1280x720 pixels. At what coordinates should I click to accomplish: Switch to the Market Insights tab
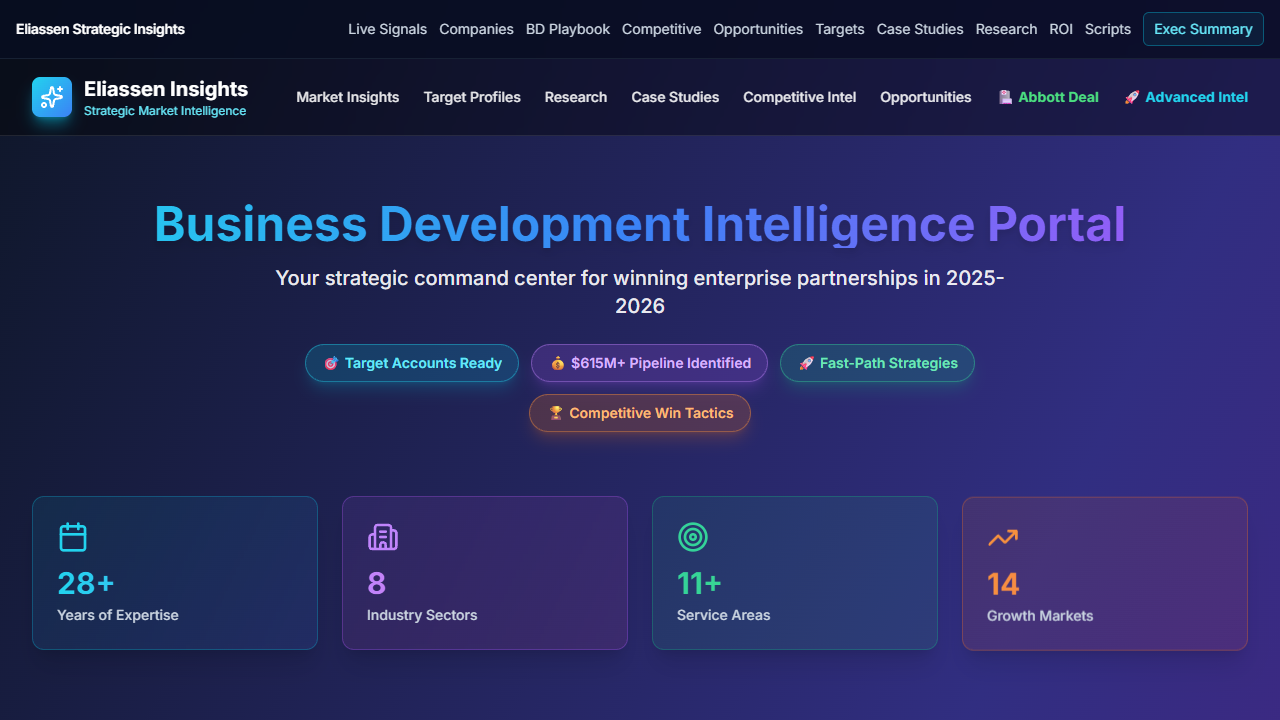(347, 97)
